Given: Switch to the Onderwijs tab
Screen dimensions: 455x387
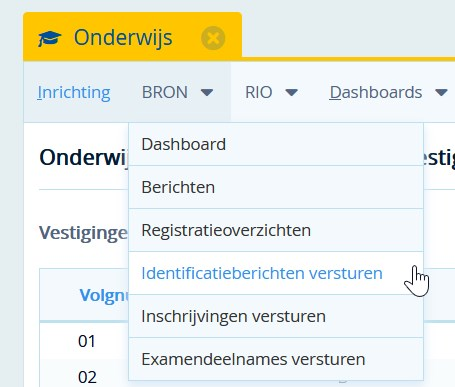Looking at the screenshot, I should [x=123, y=37].
